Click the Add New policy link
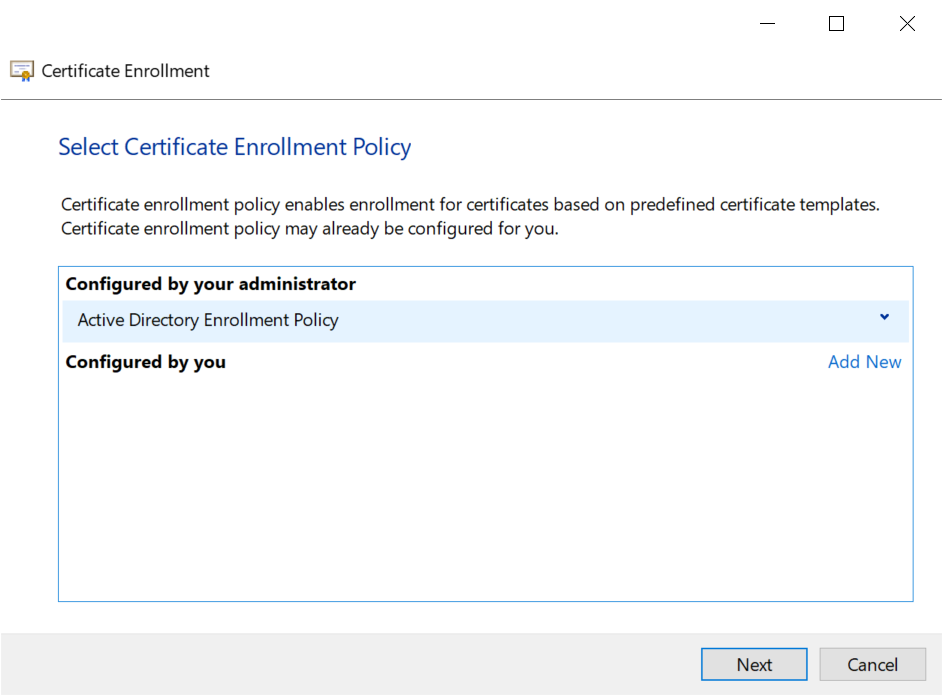The width and height of the screenshot is (943, 696). (x=864, y=362)
